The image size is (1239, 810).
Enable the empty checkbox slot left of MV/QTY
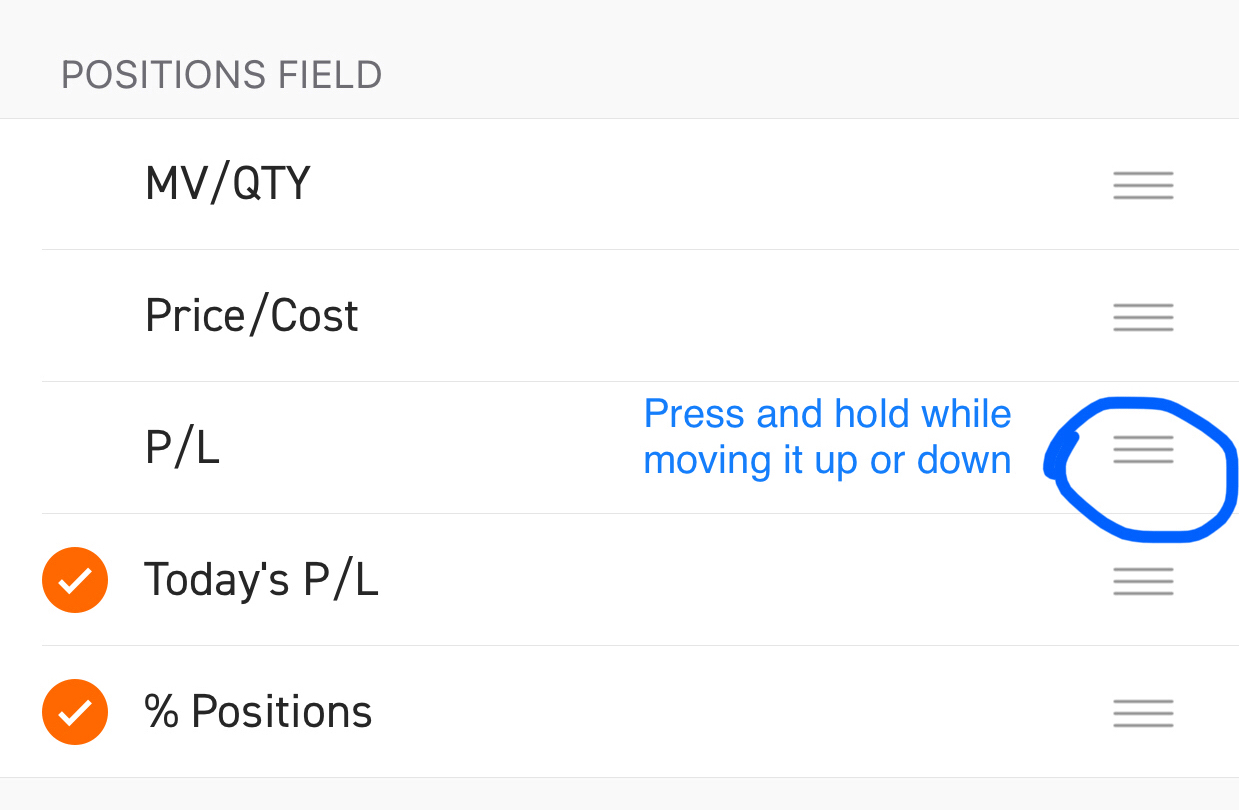click(75, 184)
